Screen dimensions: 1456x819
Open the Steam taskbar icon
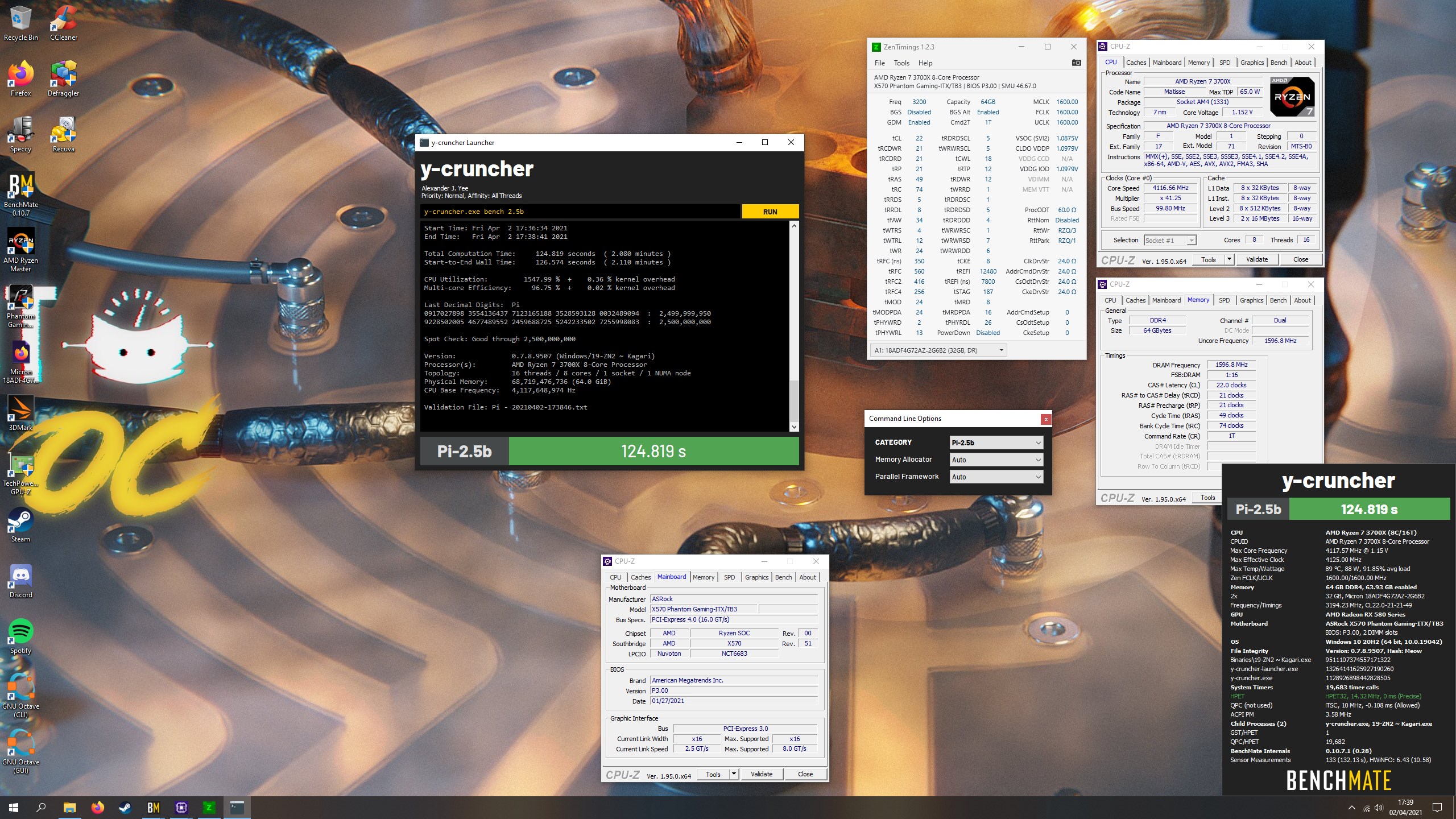(x=125, y=807)
